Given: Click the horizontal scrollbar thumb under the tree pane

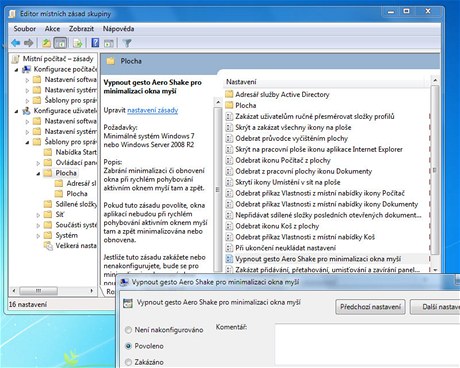Looking at the screenshot, I should [x=39, y=291].
